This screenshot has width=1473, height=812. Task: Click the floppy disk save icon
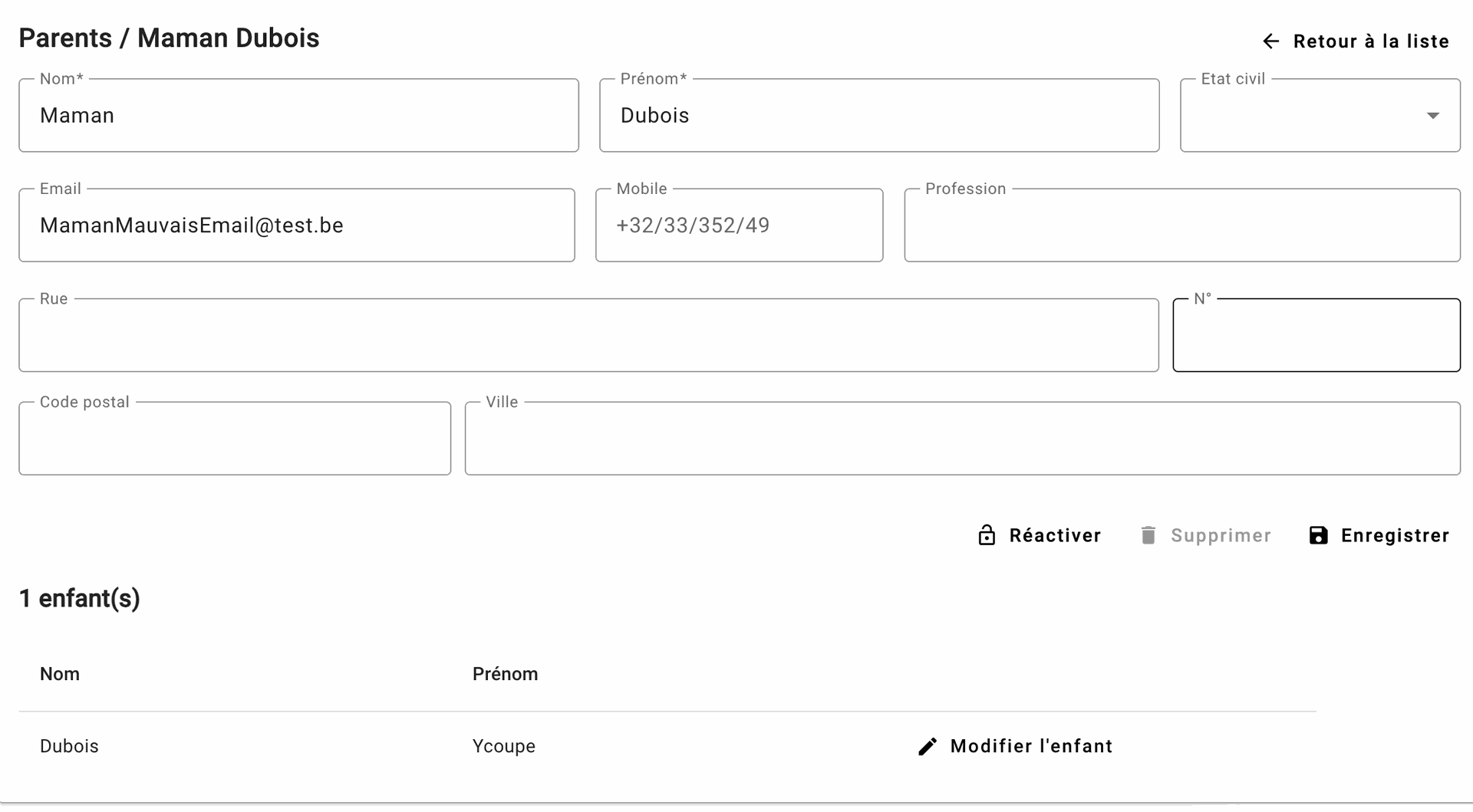pyautogui.click(x=1318, y=535)
